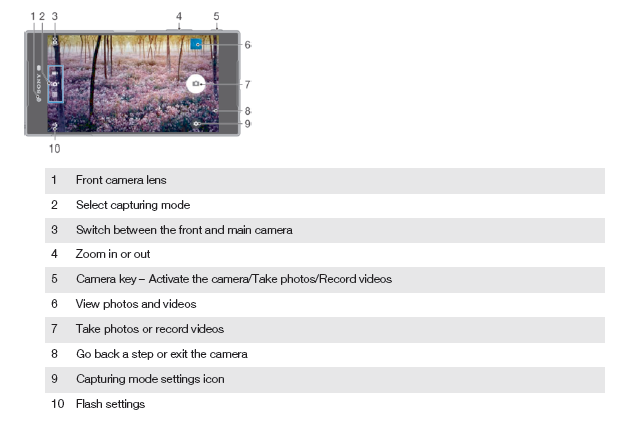Click 'Capturing mode settings icon' legend row
This screenshot has height=426, width=629.
click(x=325, y=379)
